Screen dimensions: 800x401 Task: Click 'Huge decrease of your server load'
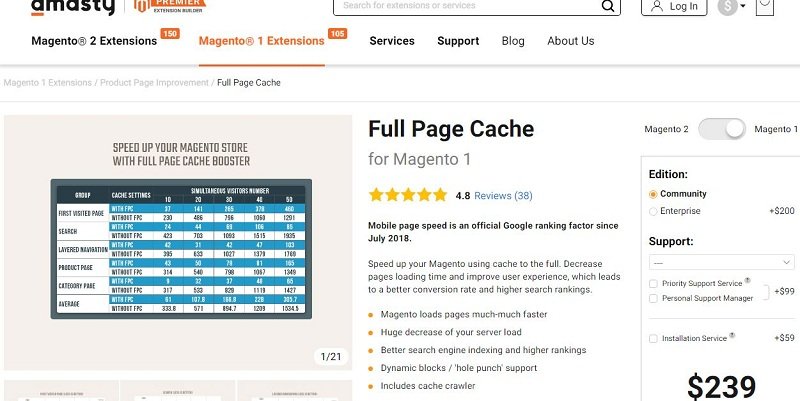click(451, 332)
